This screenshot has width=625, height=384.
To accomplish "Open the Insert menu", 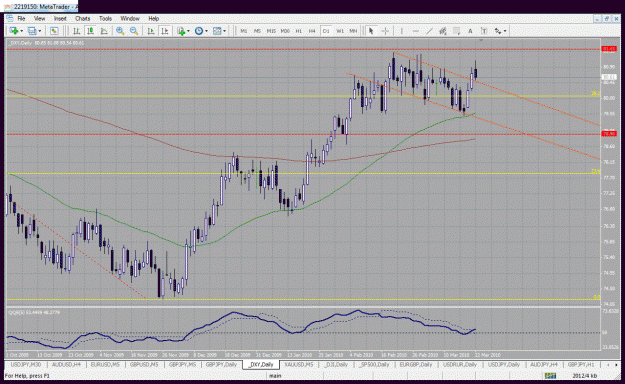I will (60, 18).
